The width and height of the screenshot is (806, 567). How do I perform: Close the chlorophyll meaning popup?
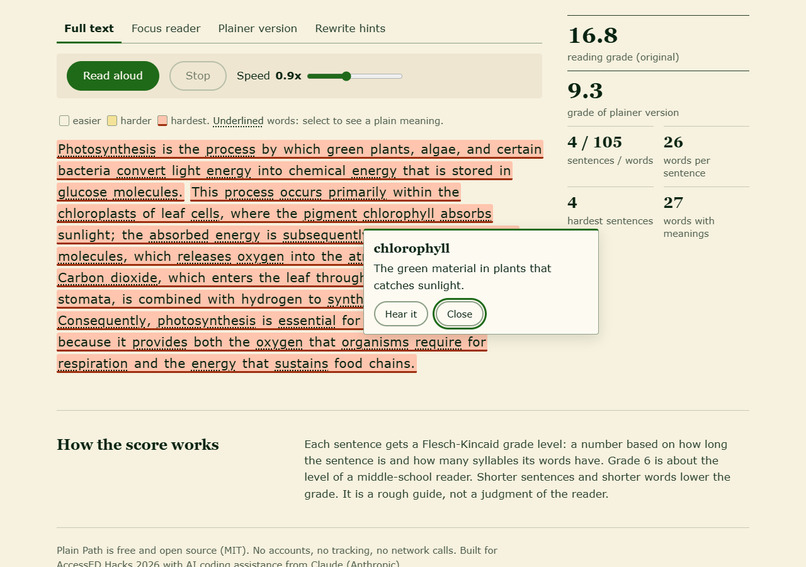(x=459, y=314)
